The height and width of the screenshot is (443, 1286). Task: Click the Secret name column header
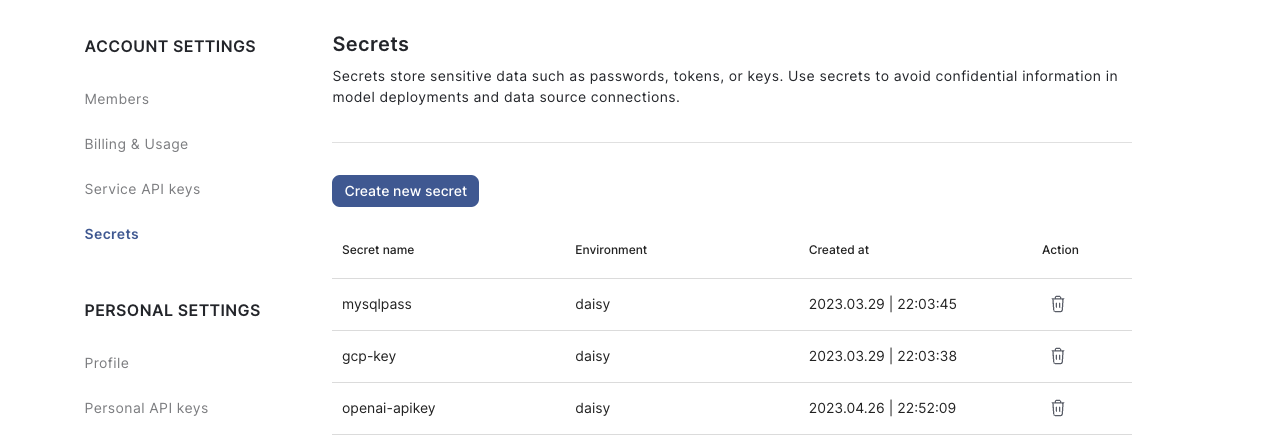[x=378, y=250]
